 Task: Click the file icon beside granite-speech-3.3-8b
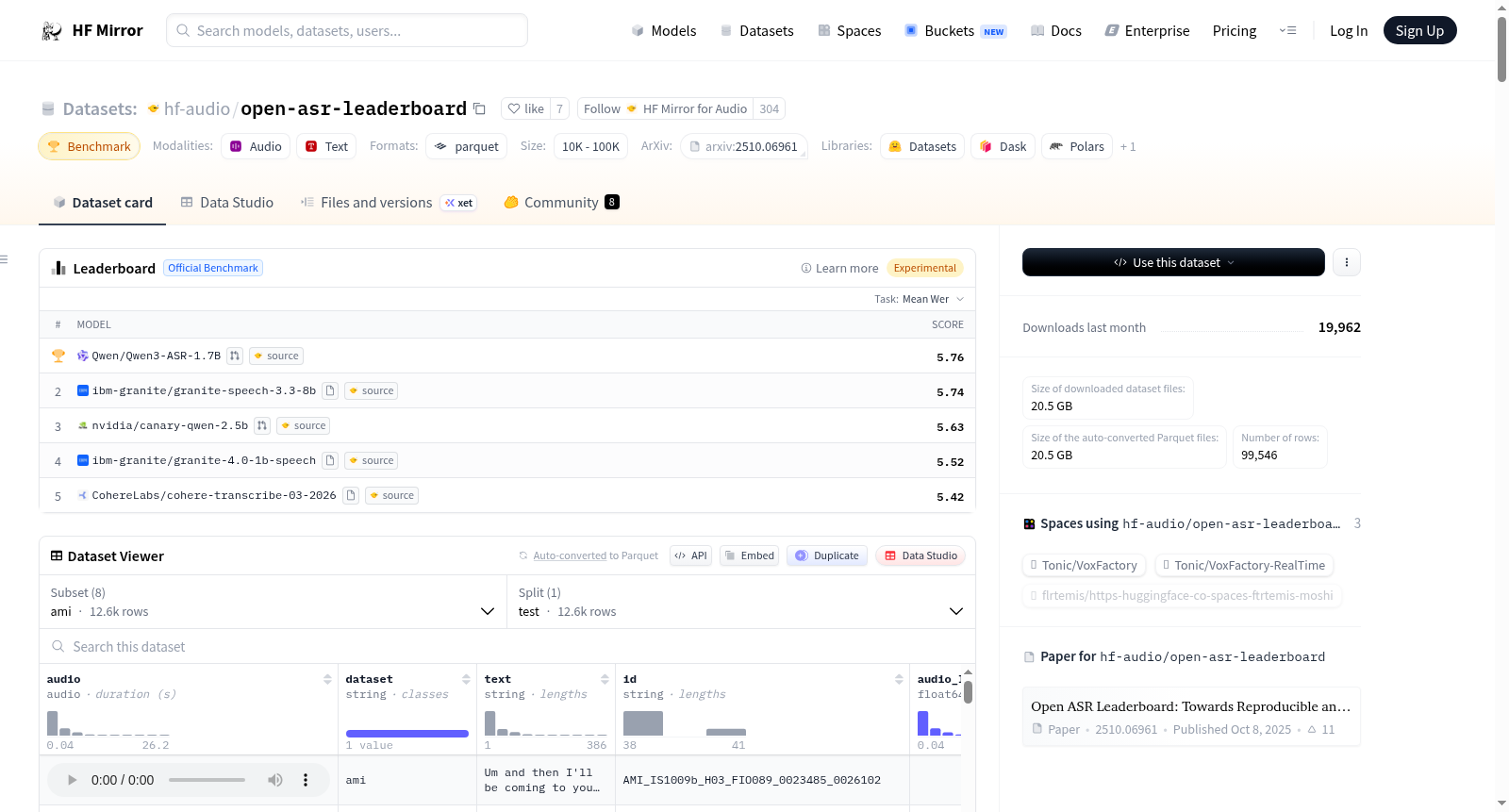(x=330, y=391)
